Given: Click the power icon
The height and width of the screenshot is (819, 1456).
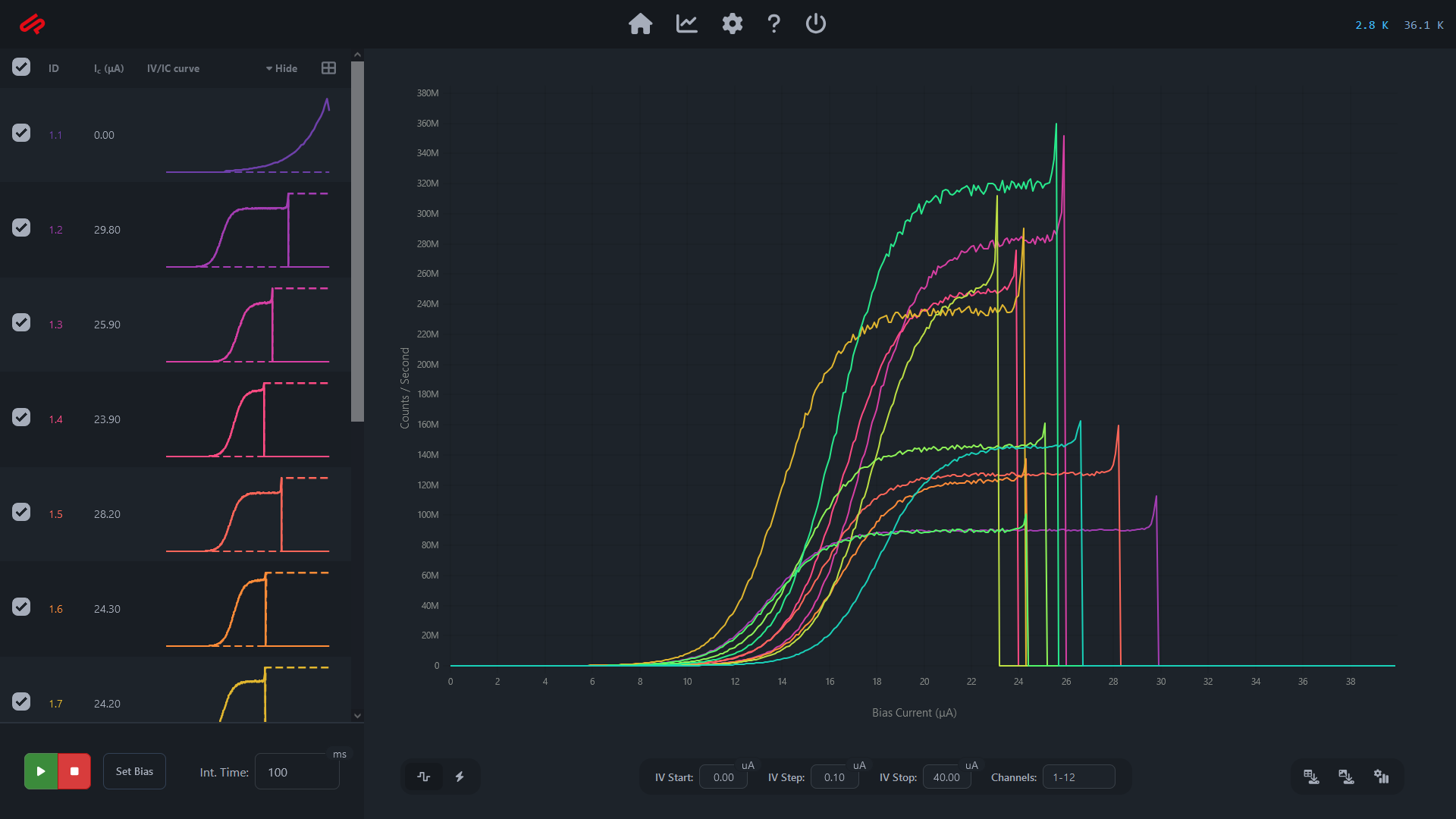Looking at the screenshot, I should click(815, 24).
